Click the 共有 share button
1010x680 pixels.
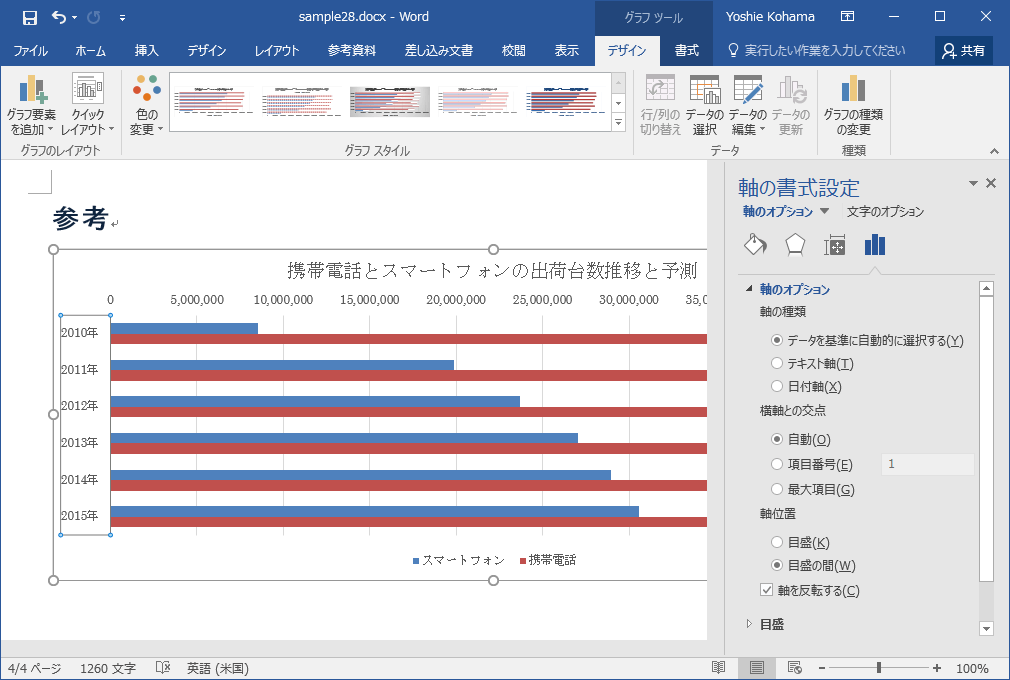pos(964,51)
